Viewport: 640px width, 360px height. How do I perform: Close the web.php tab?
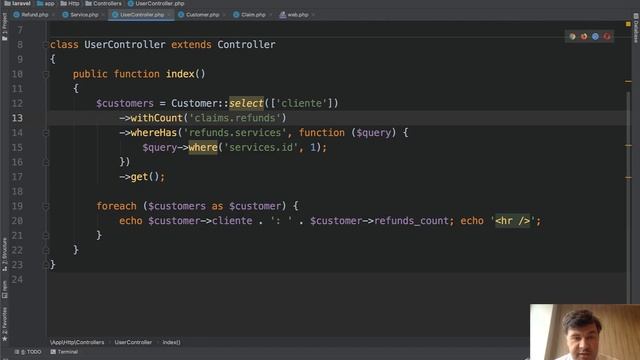[x=313, y=15]
